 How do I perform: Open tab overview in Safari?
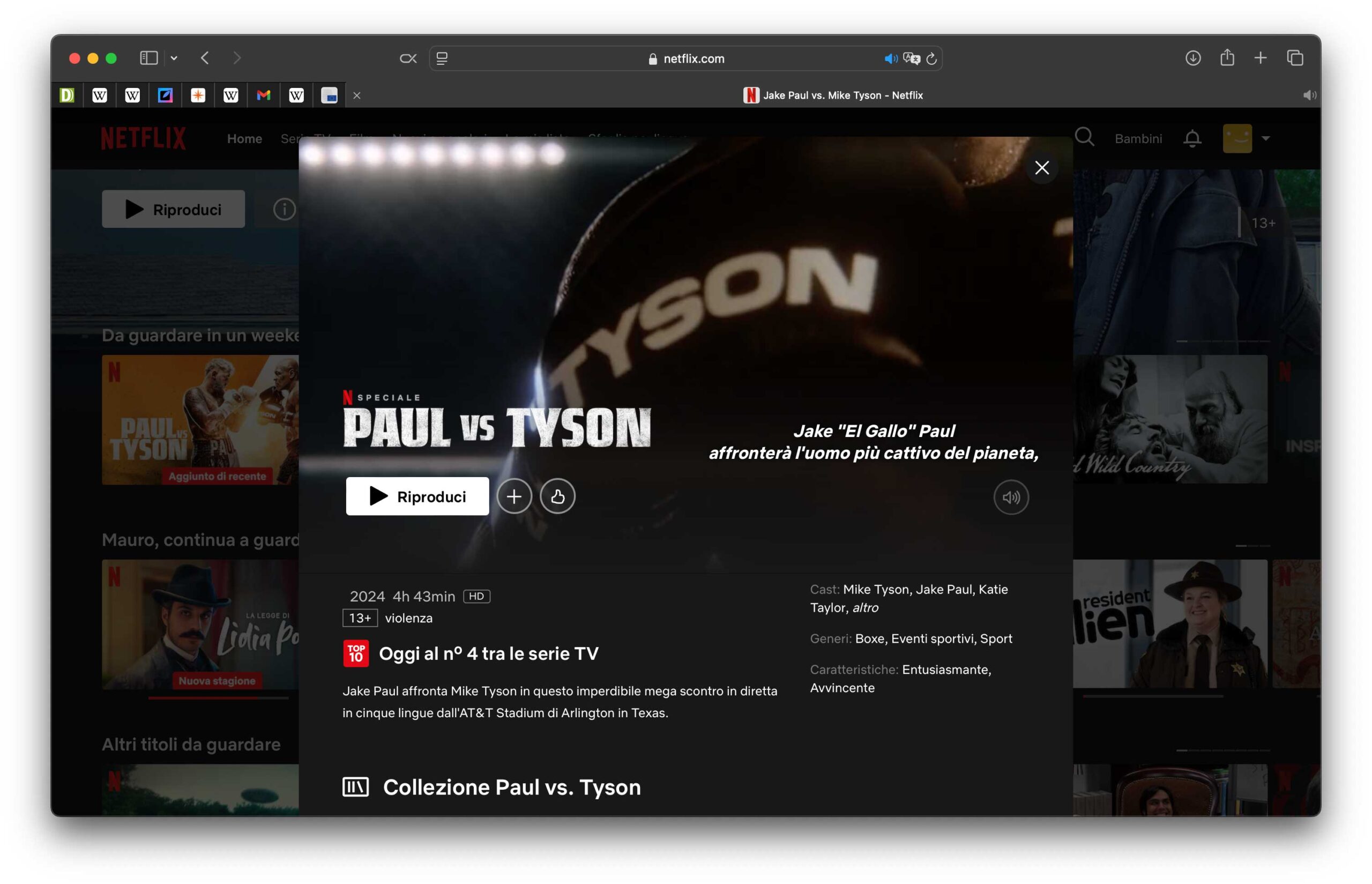(x=1294, y=58)
